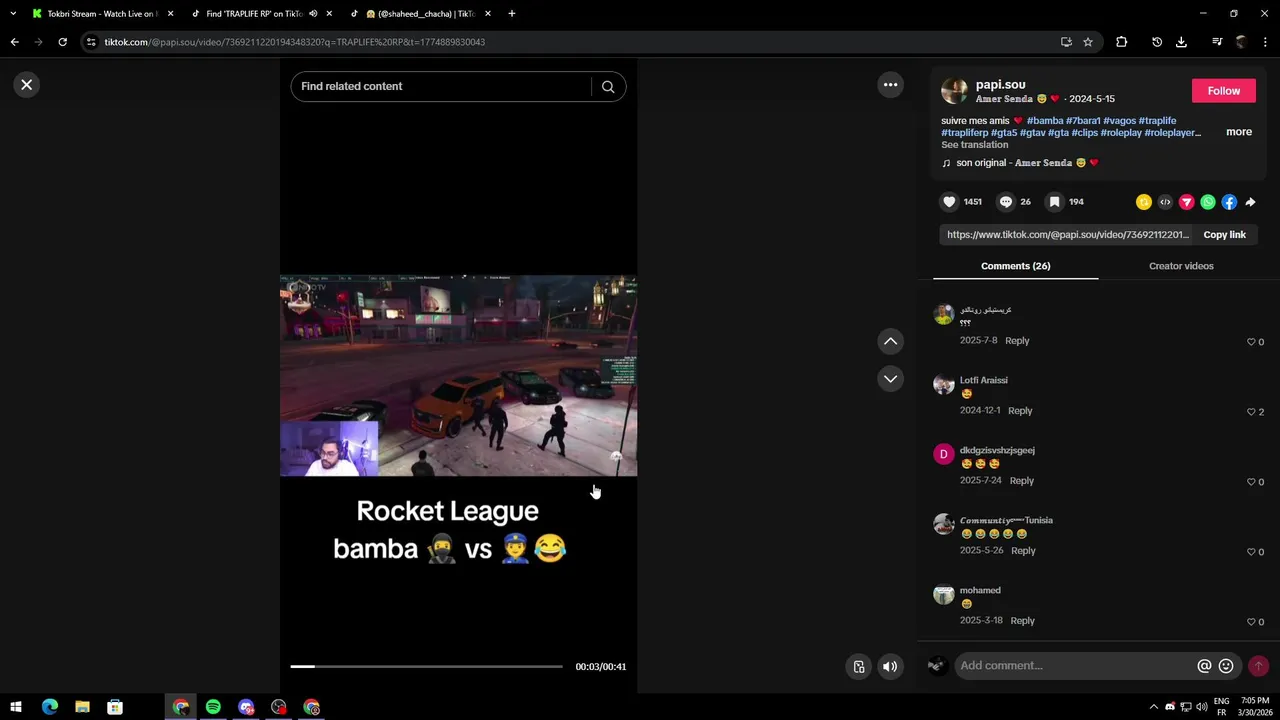Open Spotify from taskbar
The height and width of the screenshot is (720, 1280).
tap(213, 707)
